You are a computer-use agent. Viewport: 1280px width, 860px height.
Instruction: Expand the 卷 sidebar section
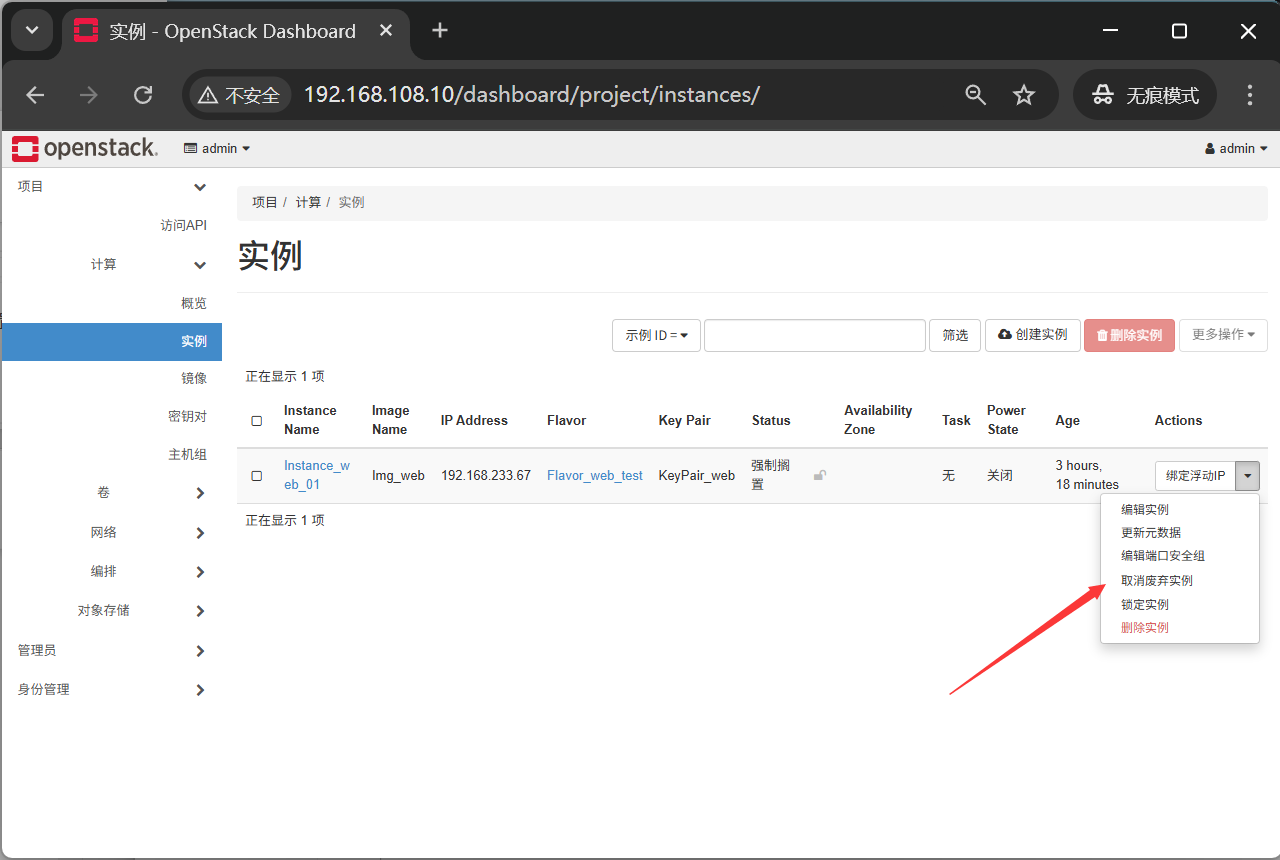click(200, 493)
